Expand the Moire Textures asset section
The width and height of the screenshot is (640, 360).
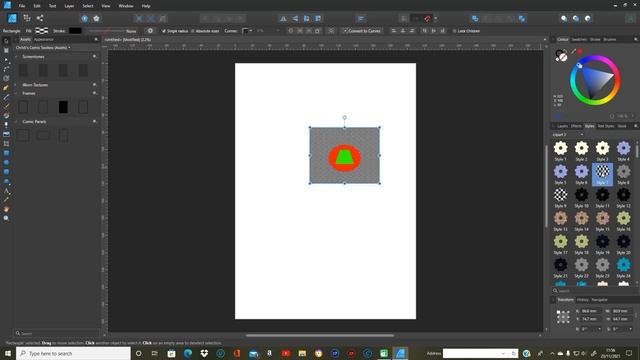pyautogui.click(x=17, y=85)
